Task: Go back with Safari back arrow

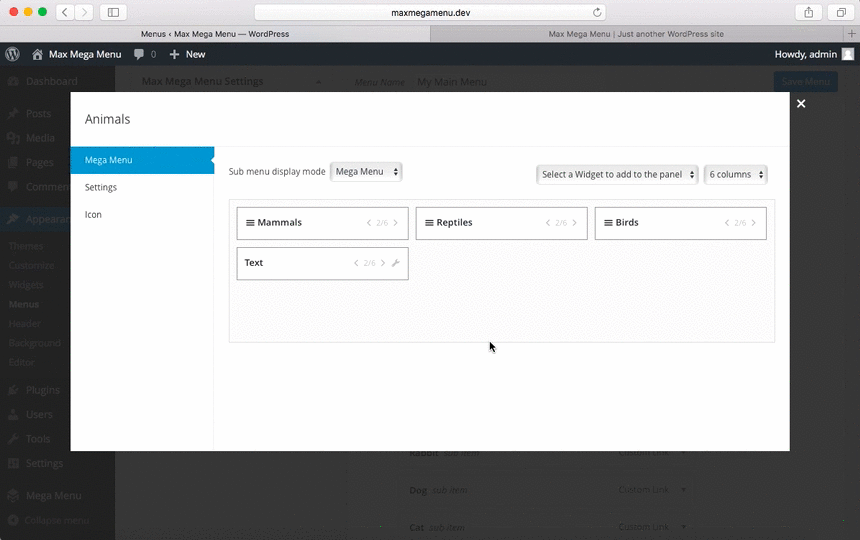Action: (x=65, y=12)
